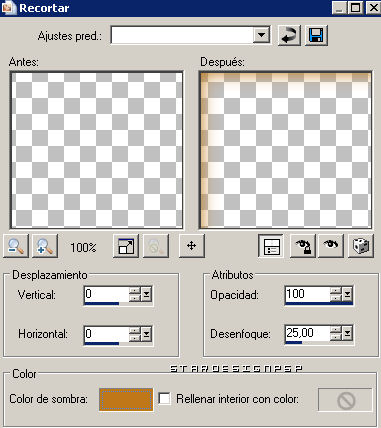Increase Opacidad with the up spinner
381x428 pixels.
point(336,290)
